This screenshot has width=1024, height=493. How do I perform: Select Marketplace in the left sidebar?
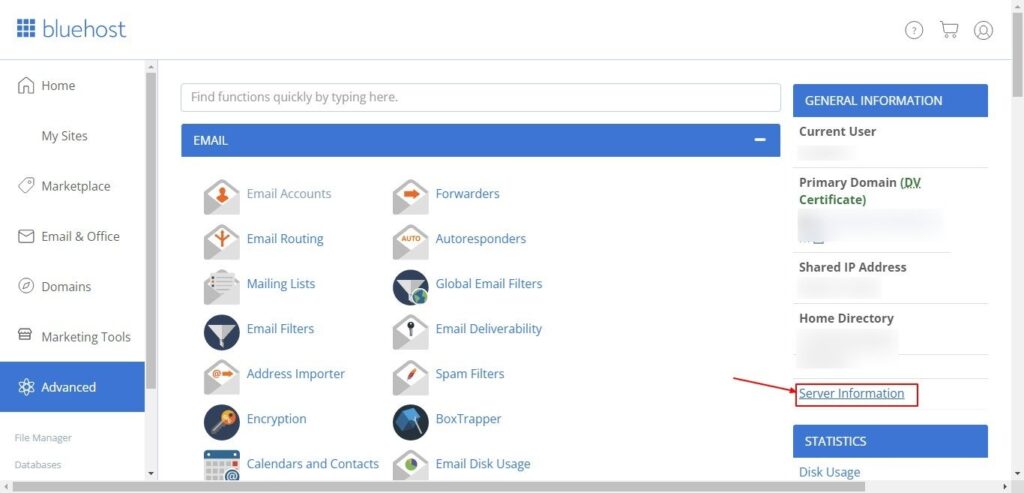pos(75,187)
